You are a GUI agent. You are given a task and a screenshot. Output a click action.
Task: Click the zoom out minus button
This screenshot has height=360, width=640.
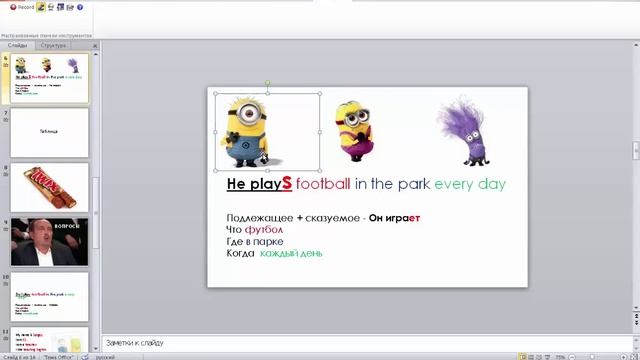(572, 357)
